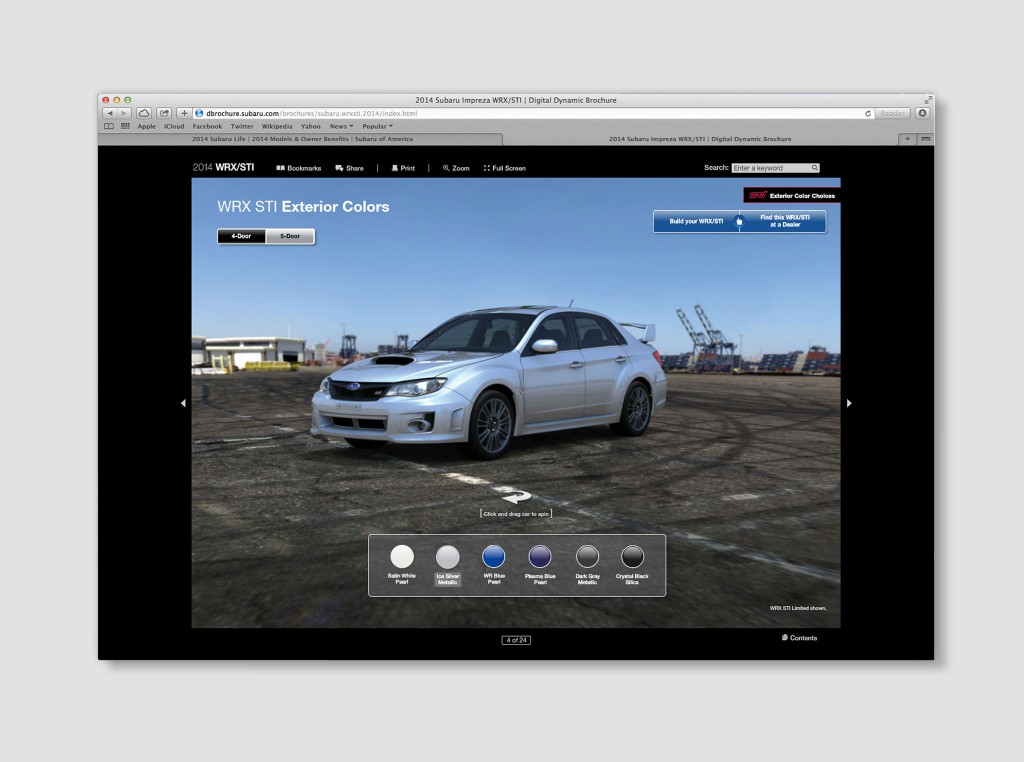Click the Zoom magnifier tool
This screenshot has height=762, width=1024.
pyautogui.click(x=456, y=168)
